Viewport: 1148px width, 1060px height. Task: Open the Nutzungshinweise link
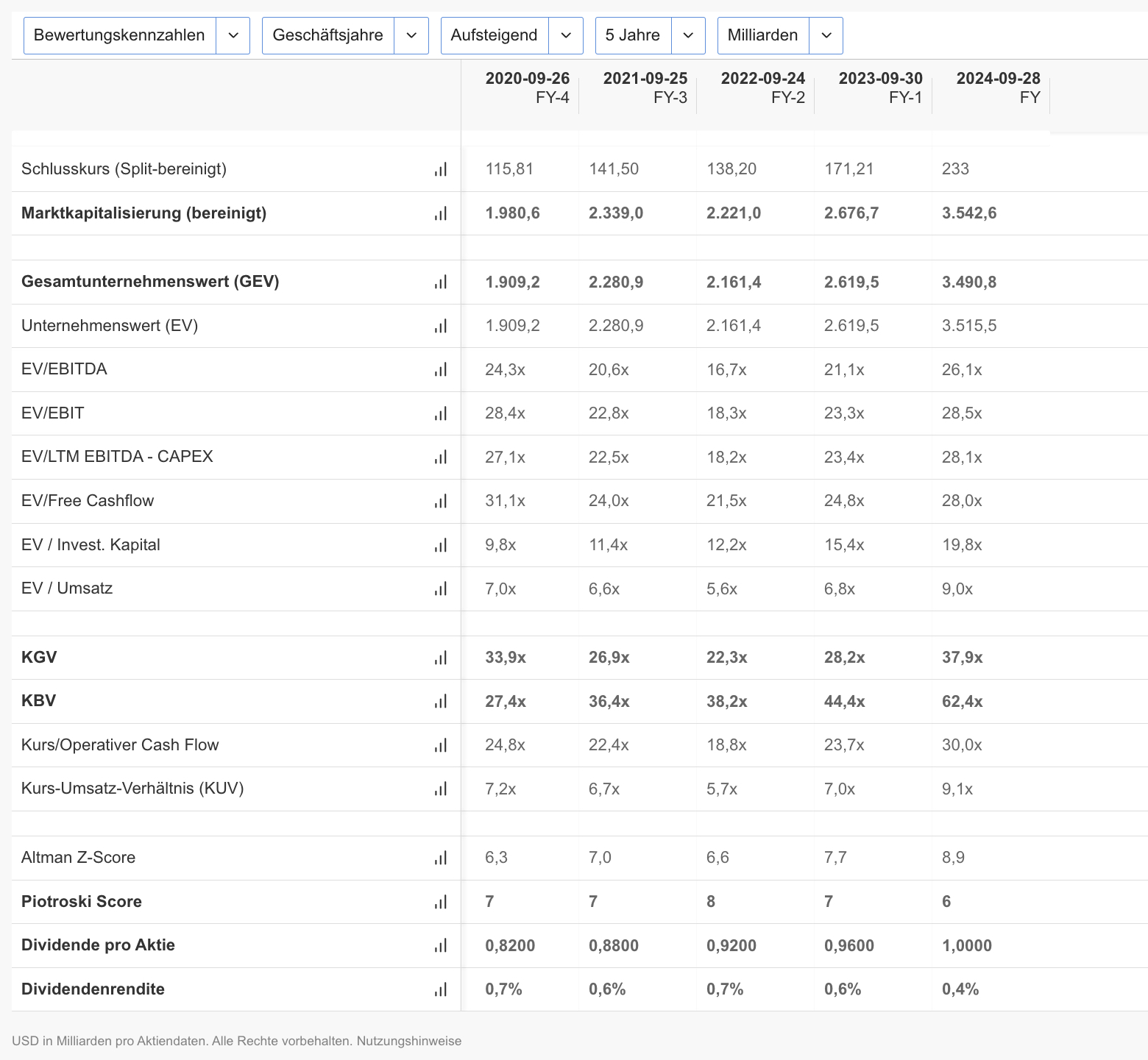coord(409,1041)
